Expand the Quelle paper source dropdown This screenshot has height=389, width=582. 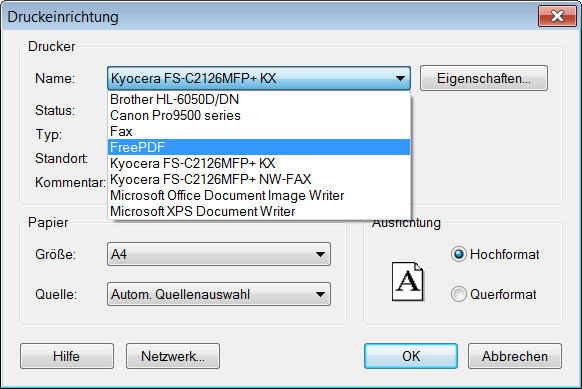[x=219, y=294]
